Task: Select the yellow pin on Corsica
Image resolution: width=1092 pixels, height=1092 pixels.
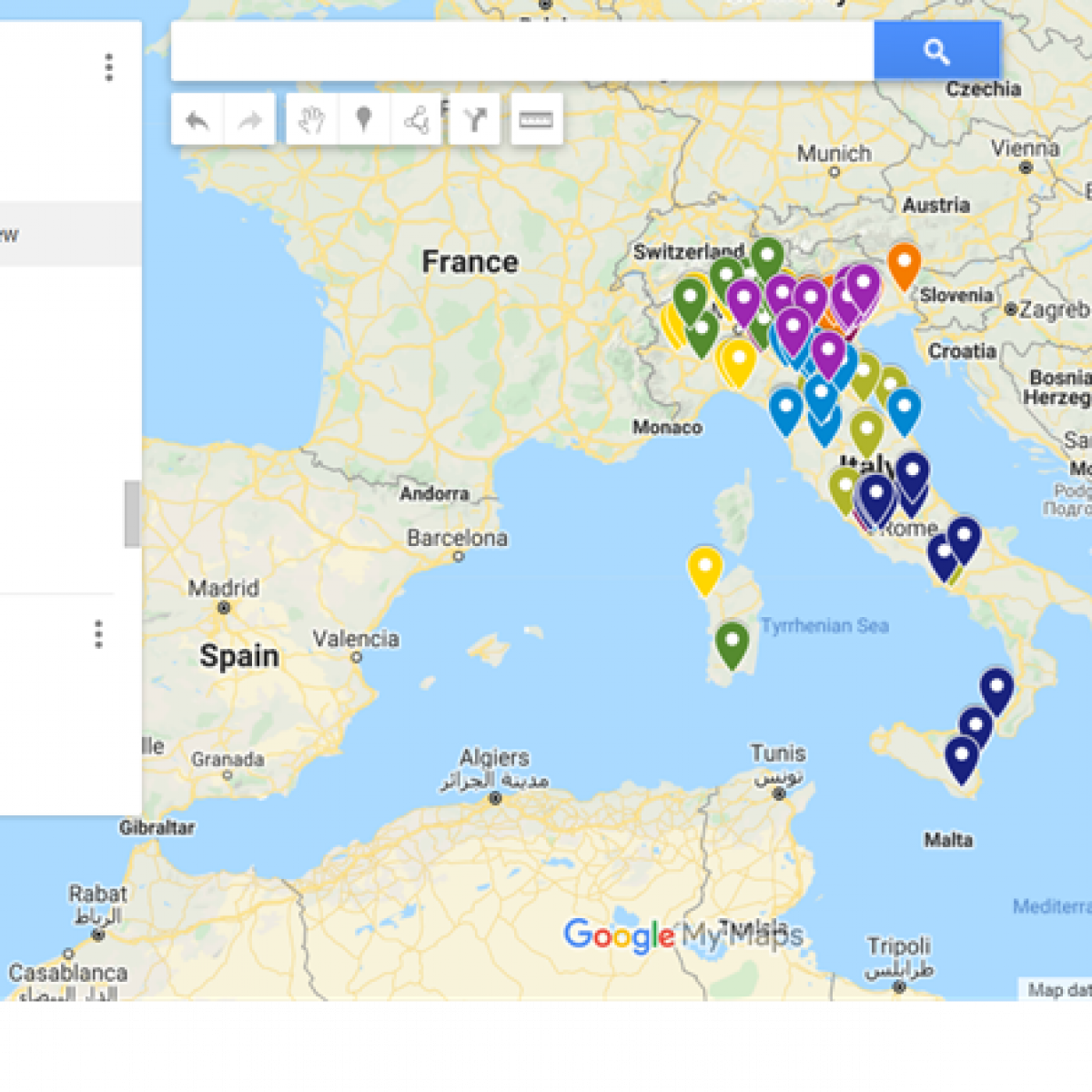Action: (x=703, y=566)
